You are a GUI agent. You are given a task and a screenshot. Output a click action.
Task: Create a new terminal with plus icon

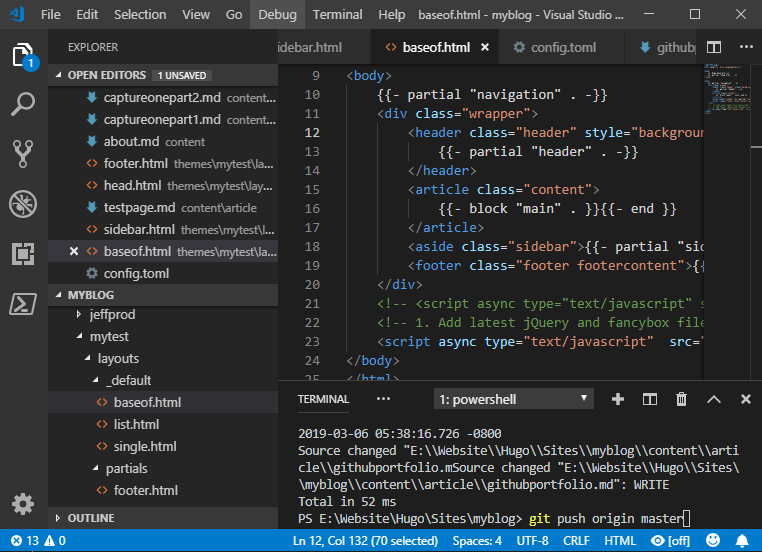618,399
